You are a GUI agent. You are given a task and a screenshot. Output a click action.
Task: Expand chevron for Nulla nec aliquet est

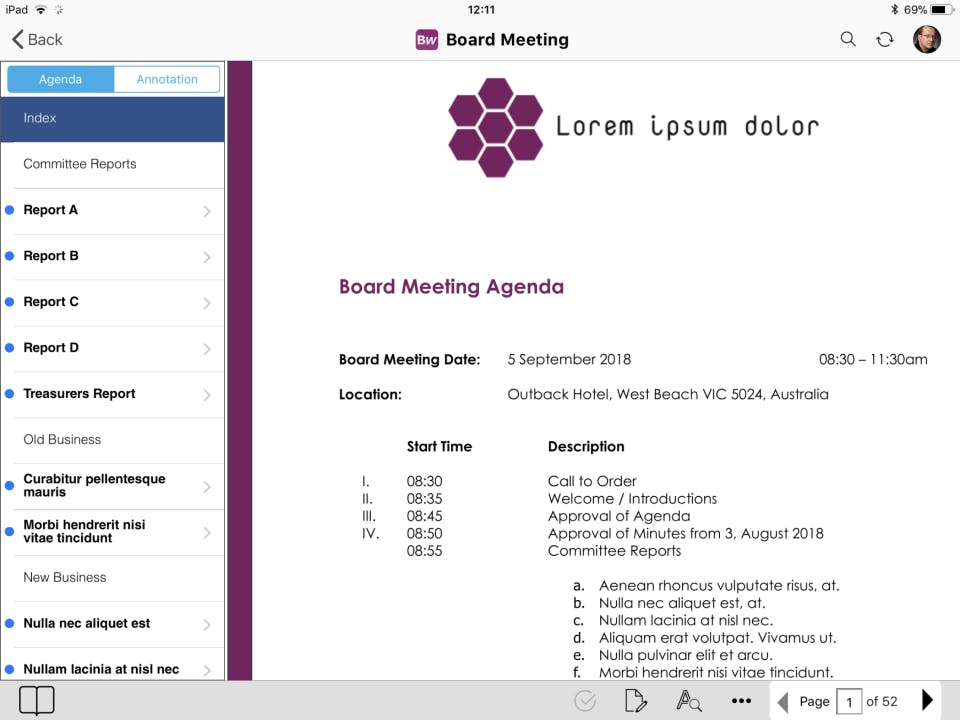(x=207, y=624)
